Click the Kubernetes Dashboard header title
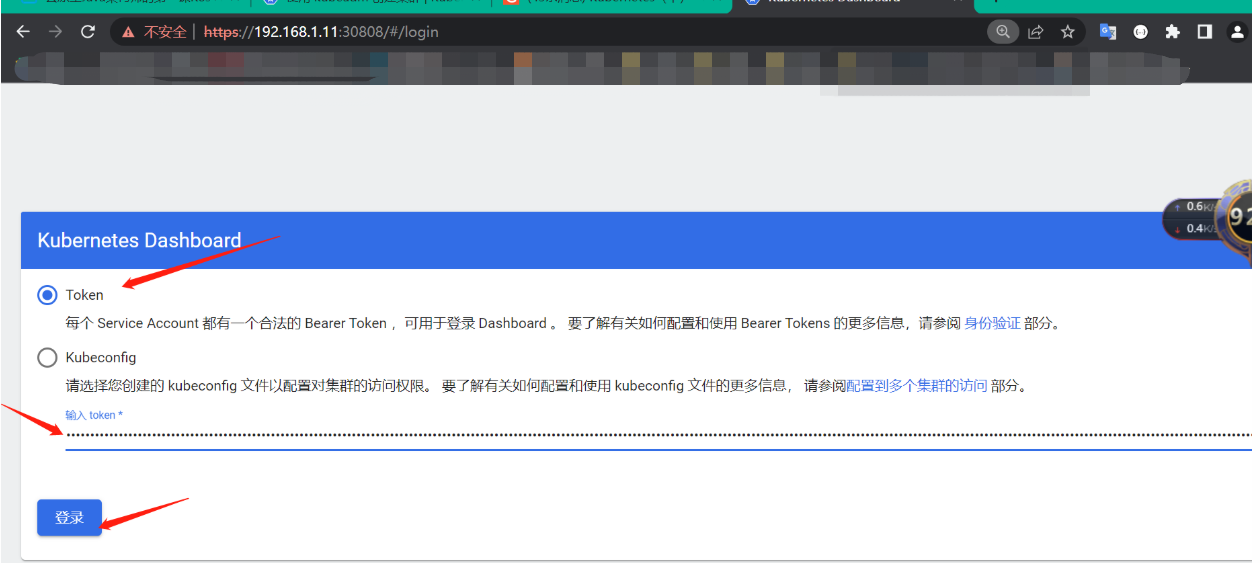 [139, 240]
